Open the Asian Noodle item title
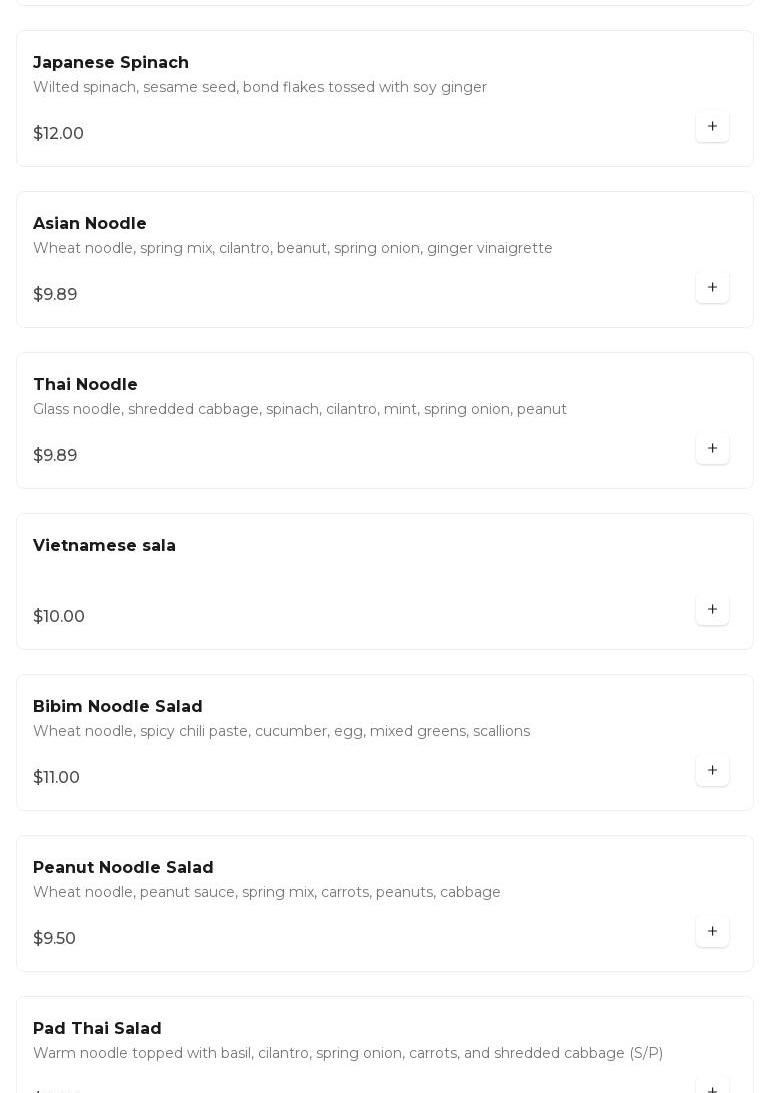Image resolution: width=770 pixels, height=1093 pixels. click(90, 224)
